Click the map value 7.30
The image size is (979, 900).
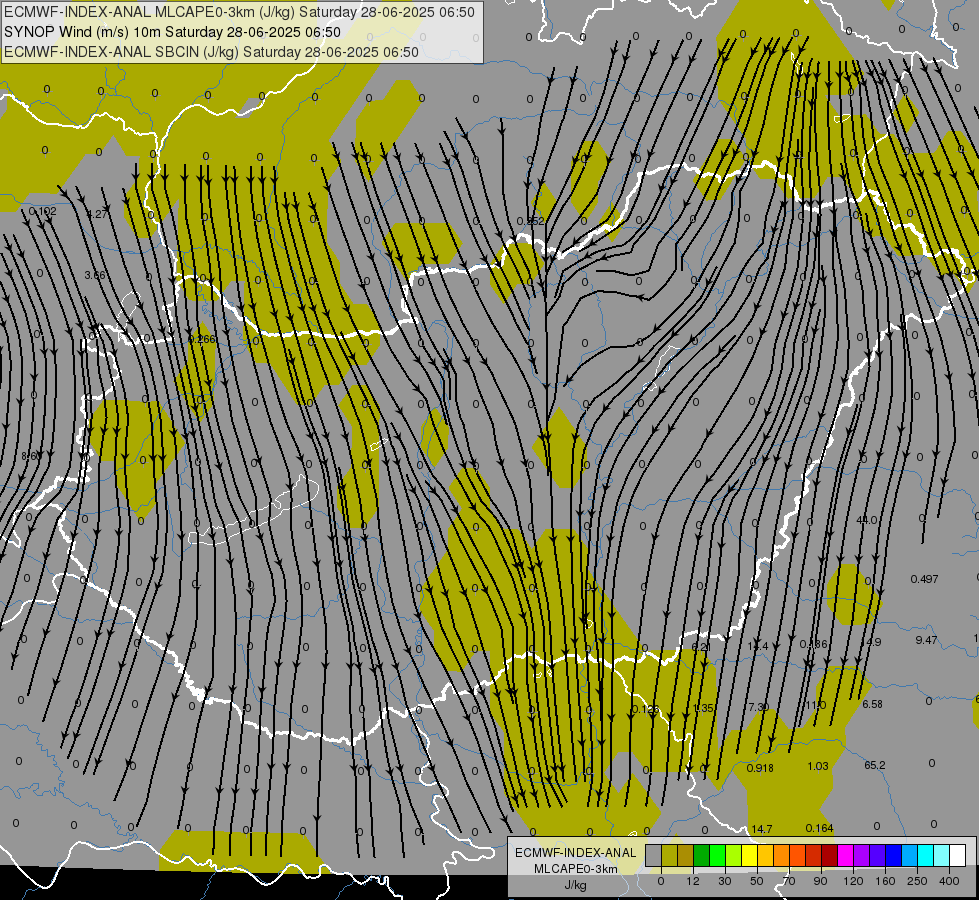pos(758,706)
